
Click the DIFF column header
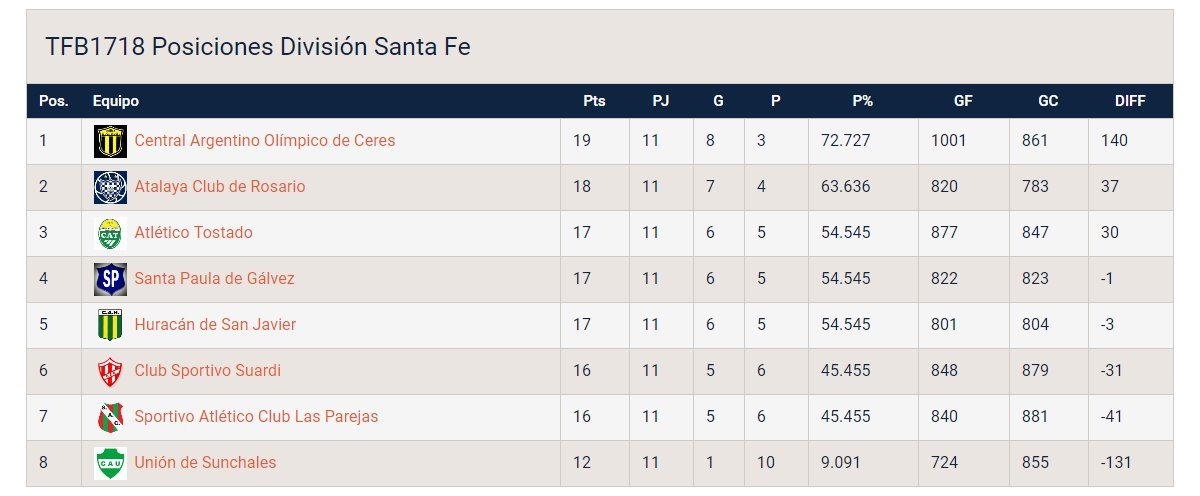[x=1130, y=101]
